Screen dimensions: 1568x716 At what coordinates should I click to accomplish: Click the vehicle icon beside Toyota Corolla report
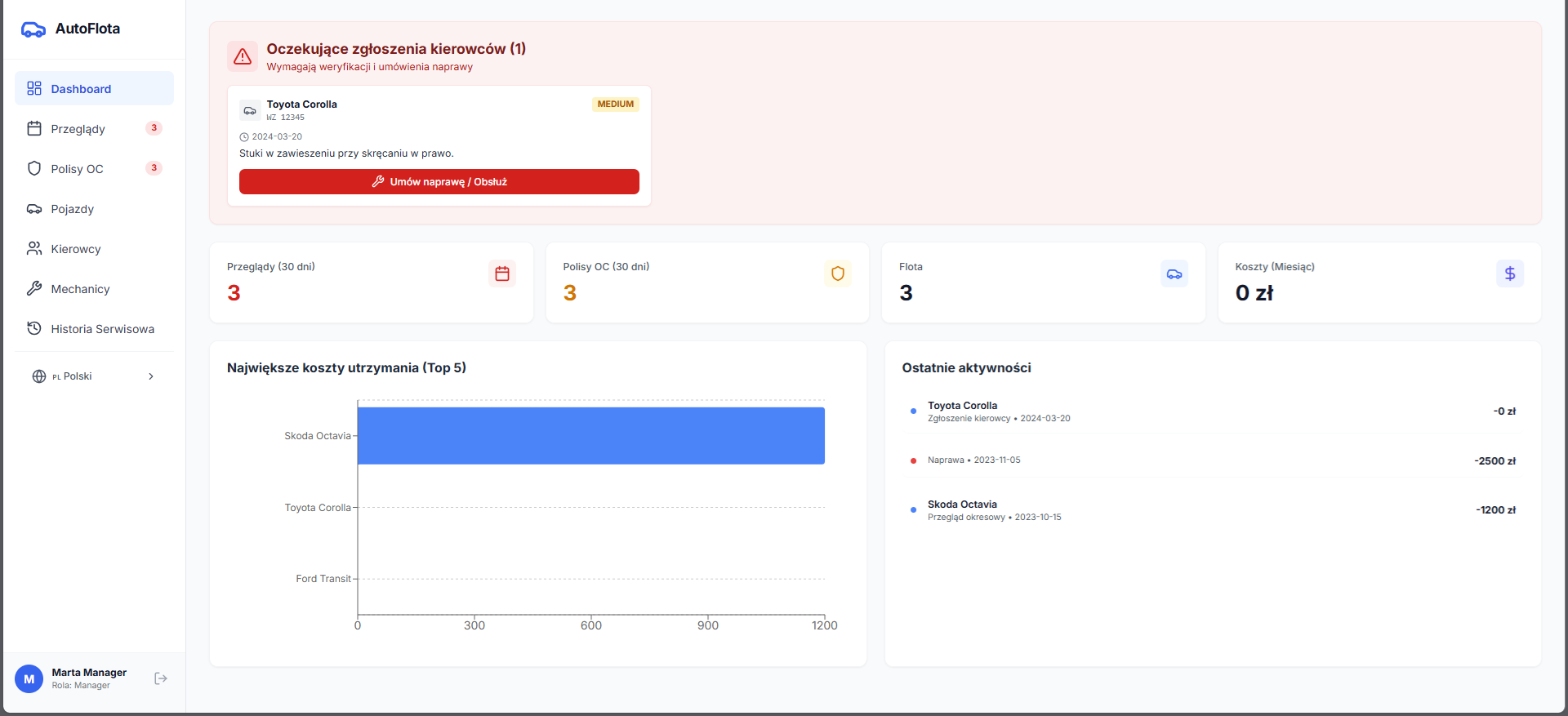[x=250, y=110]
